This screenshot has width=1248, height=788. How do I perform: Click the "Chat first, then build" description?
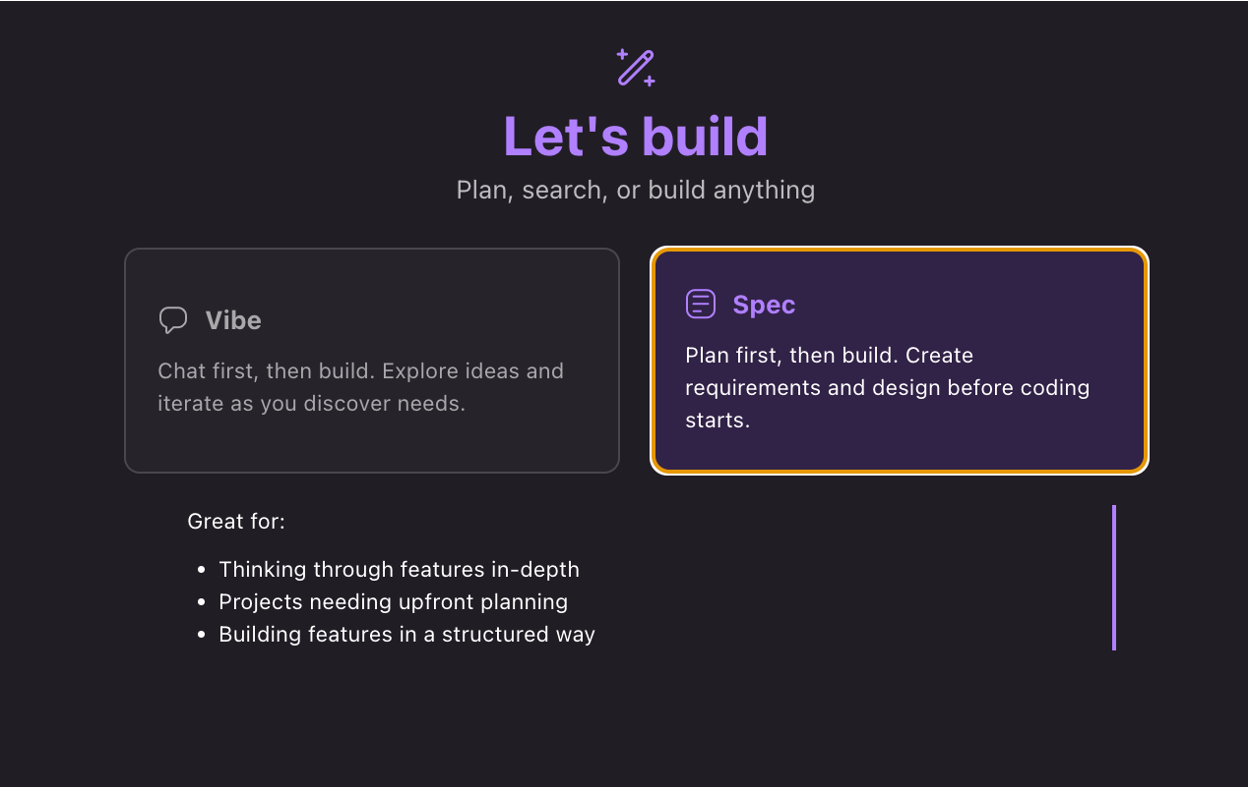pos(361,387)
